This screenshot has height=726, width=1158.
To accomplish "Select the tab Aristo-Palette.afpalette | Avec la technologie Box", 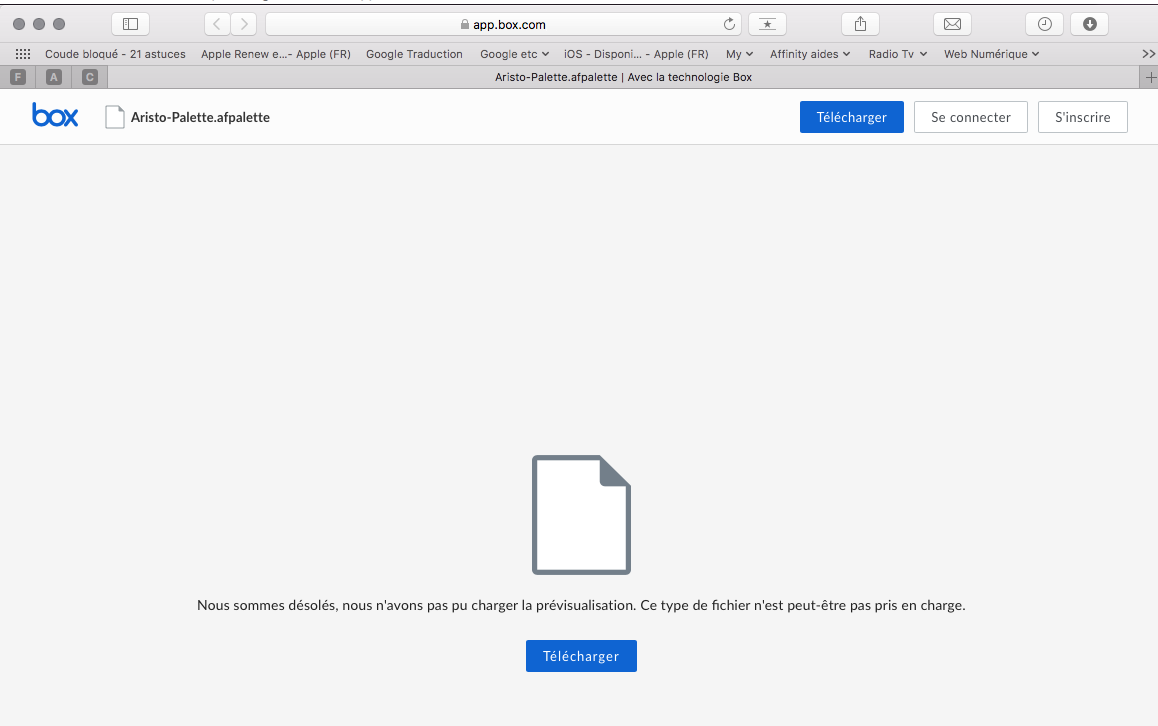I will 624,77.
